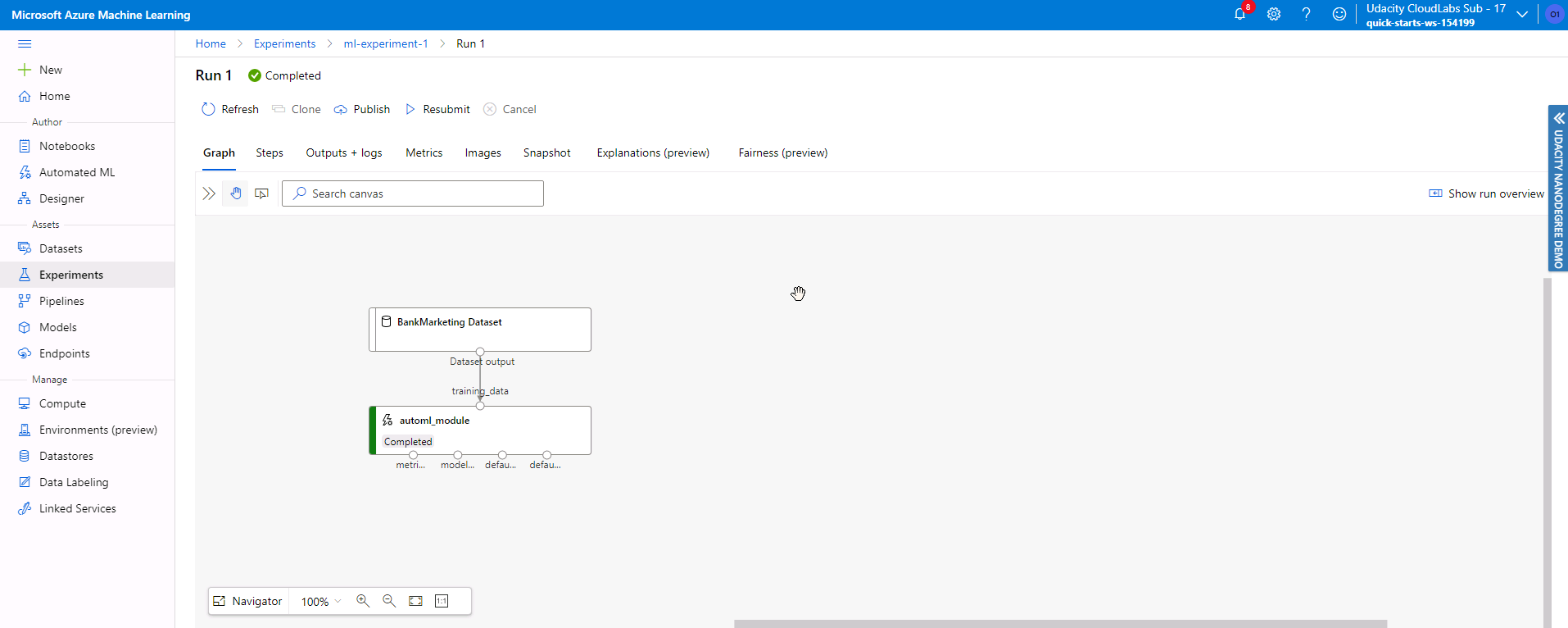Fit graph to screen icon

pos(415,601)
